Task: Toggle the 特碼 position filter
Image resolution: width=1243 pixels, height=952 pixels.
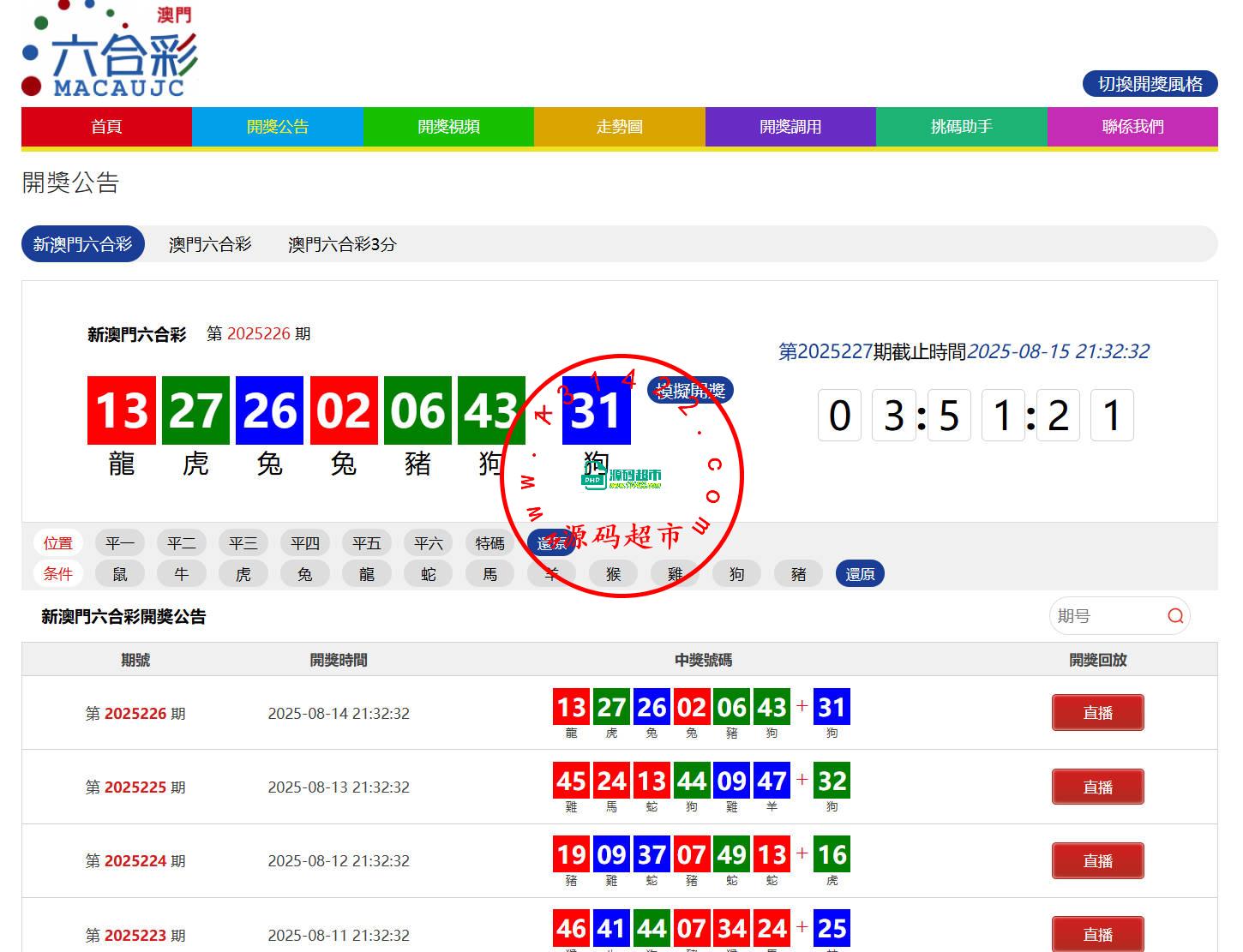Action: (x=490, y=543)
